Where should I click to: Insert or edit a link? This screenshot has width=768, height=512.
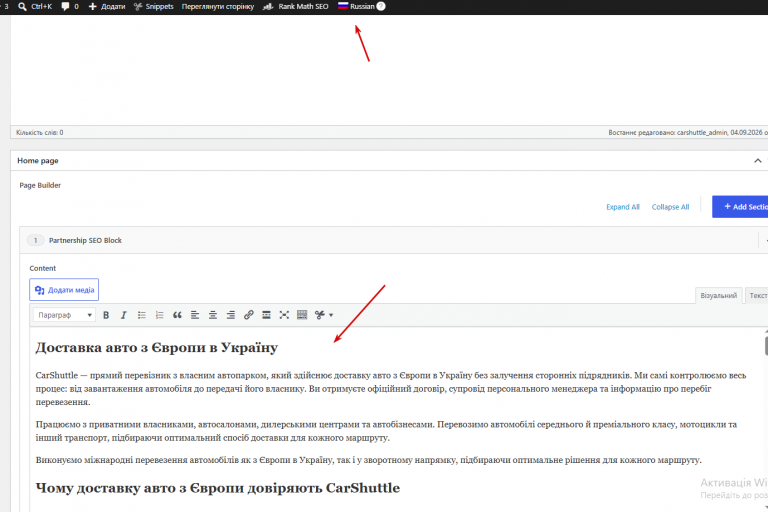coord(248,315)
